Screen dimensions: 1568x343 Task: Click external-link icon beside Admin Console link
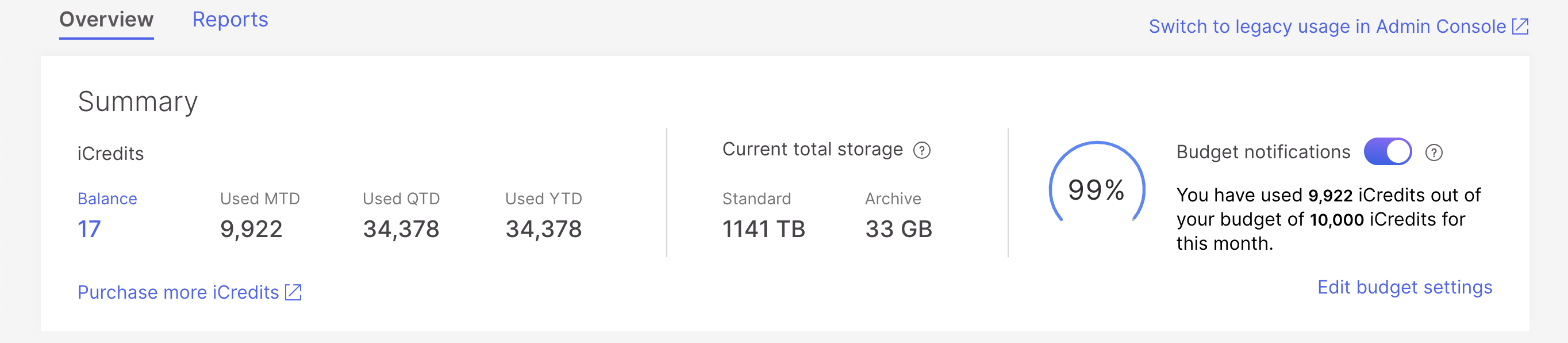tap(1520, 27)
